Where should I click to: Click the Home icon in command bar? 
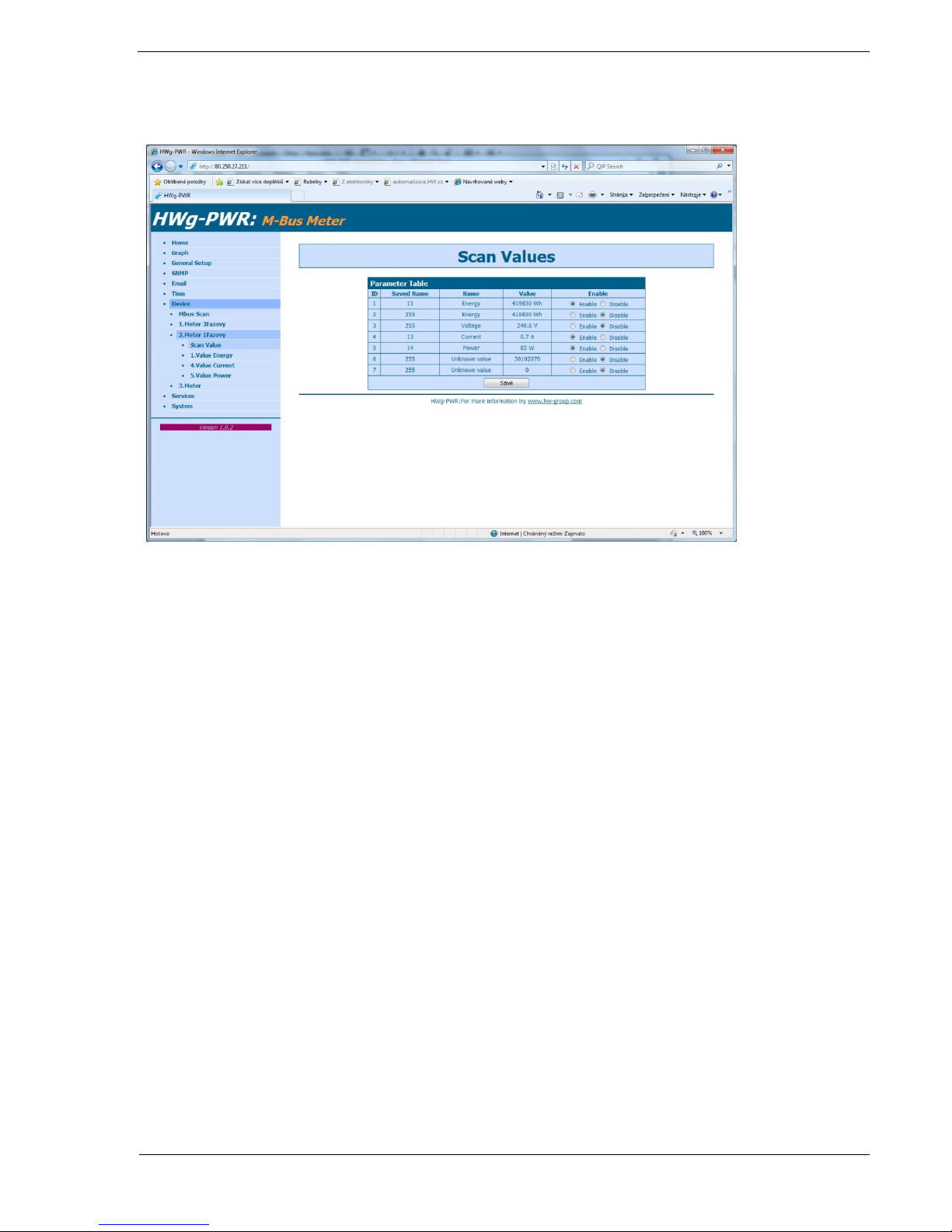coord(539,195)
